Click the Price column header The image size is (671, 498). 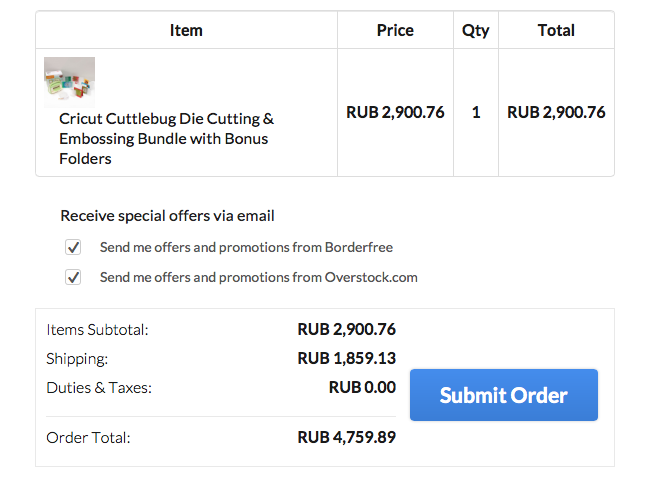395,30
